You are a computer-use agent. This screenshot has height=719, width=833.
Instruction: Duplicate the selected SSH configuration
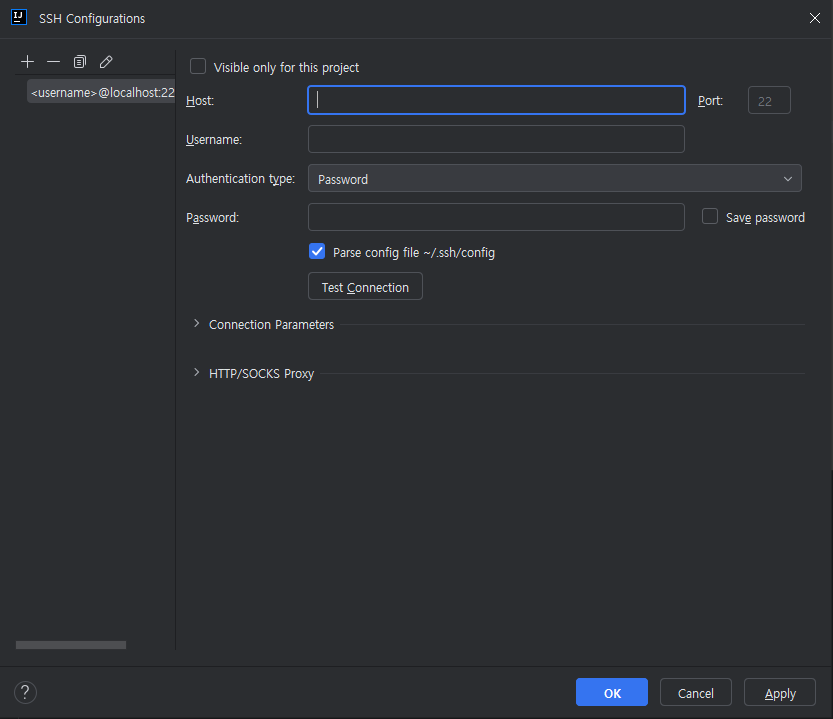pos(80,62)
